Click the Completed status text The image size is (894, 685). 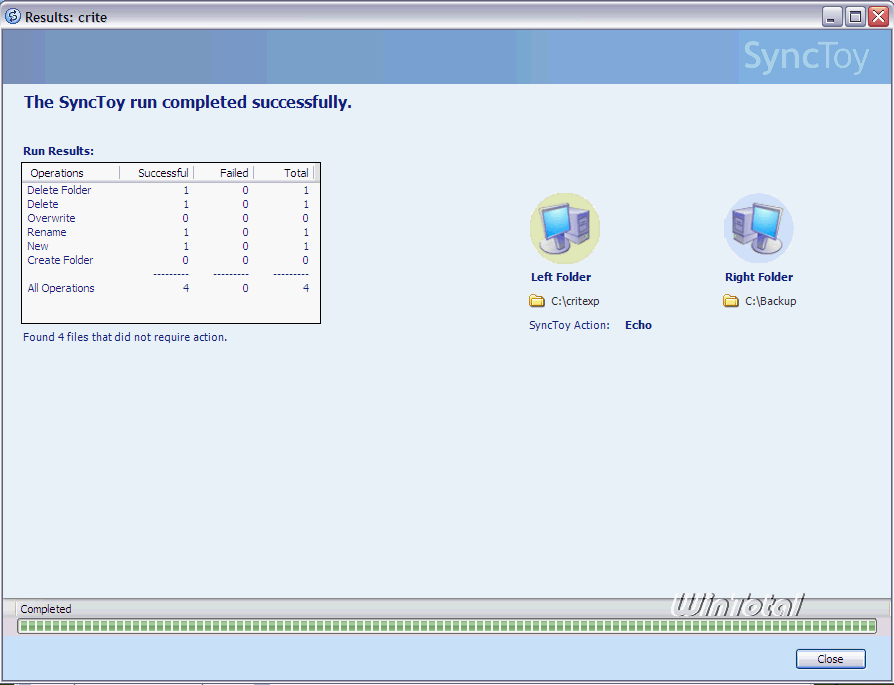[46, 609]
